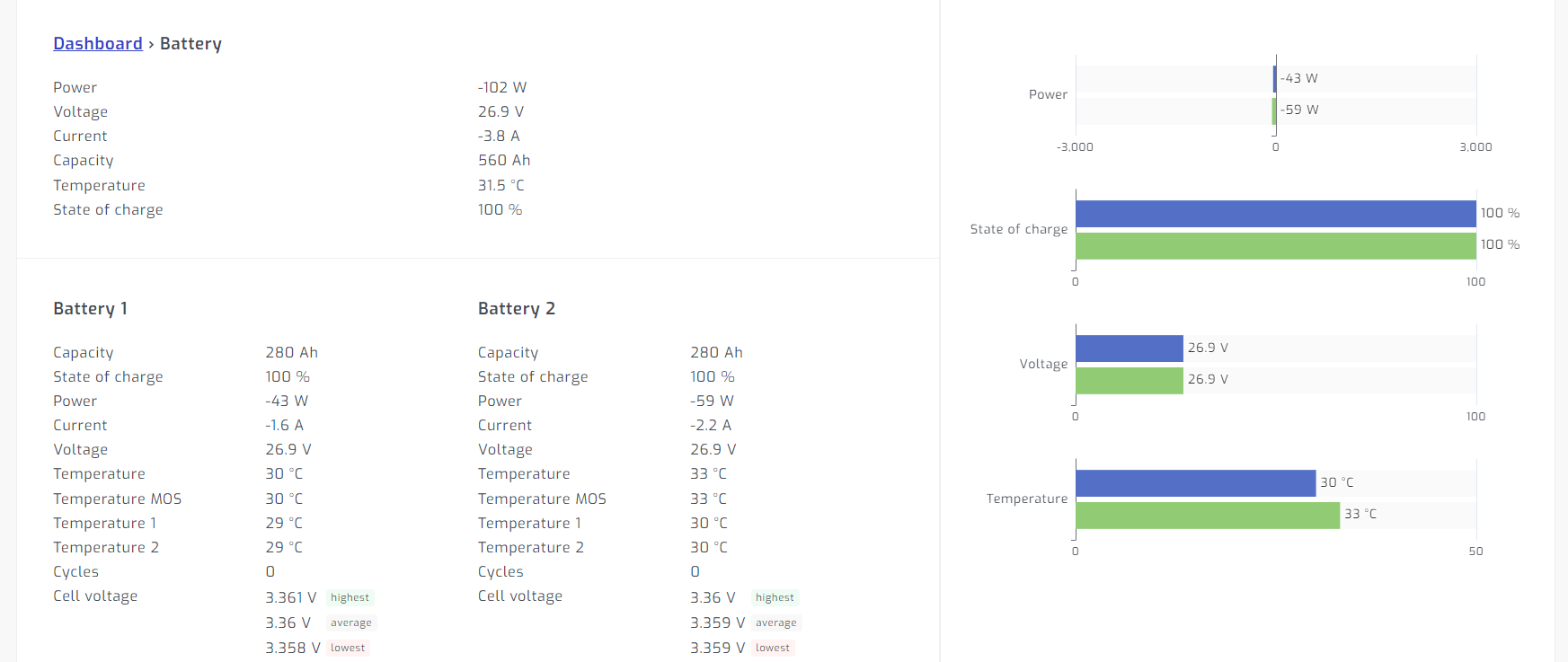Image resolution: width=1568 pixels, height=662 pixels.
Task: Open the Dashboard breadcrumb link
Action: 98,44
